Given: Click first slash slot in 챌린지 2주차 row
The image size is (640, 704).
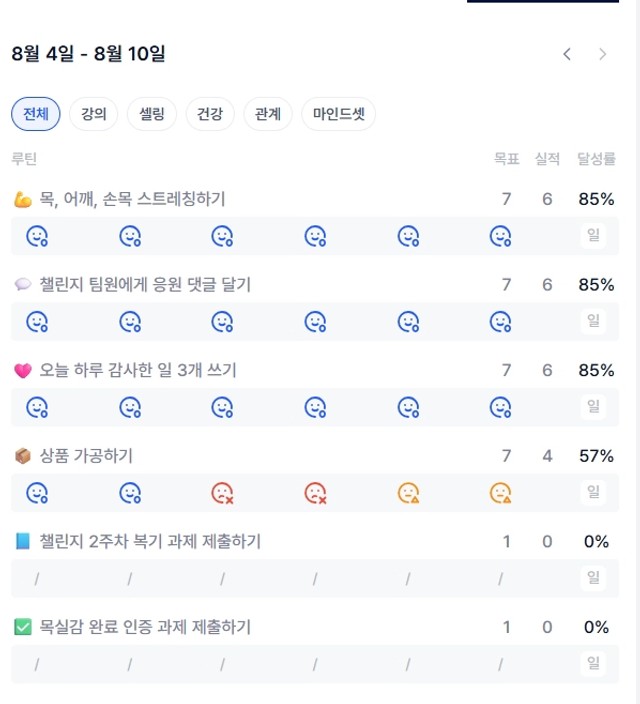Looking at the screenshot, I should (x=37, y=579).
